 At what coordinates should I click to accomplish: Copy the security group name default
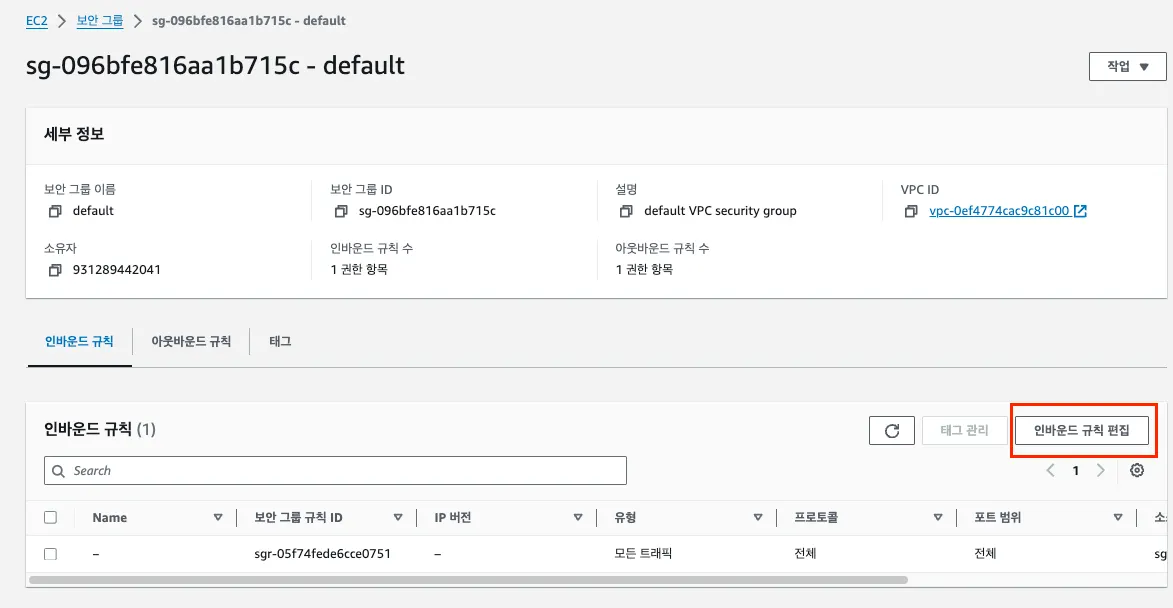(55, 211)
